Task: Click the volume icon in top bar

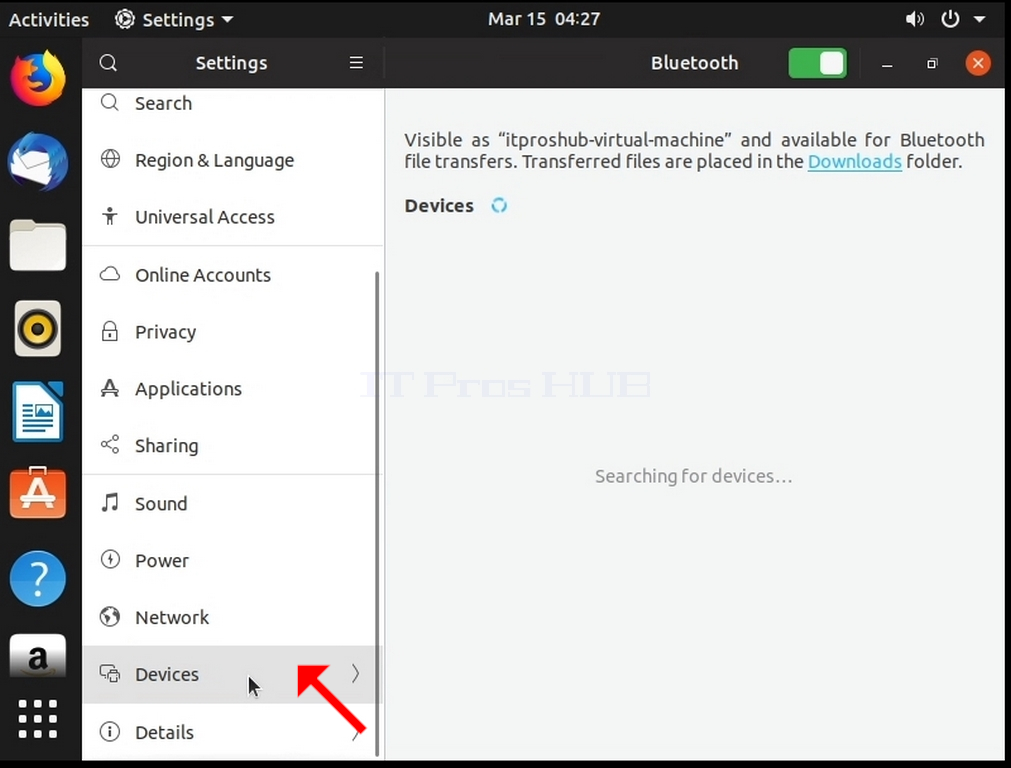Action: [914, 19]
